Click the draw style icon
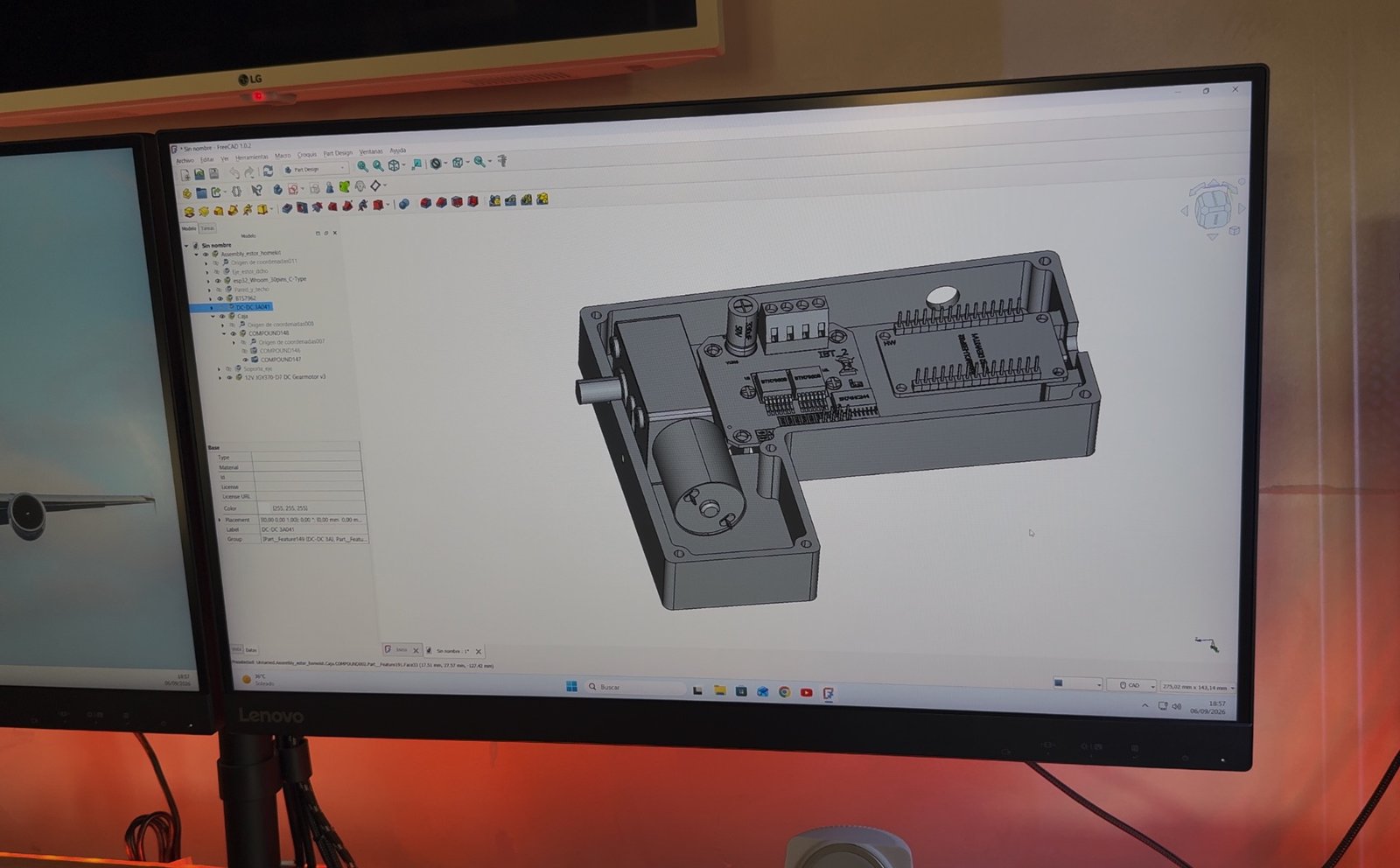This screenshot has height=868, width=1400. 435,164
